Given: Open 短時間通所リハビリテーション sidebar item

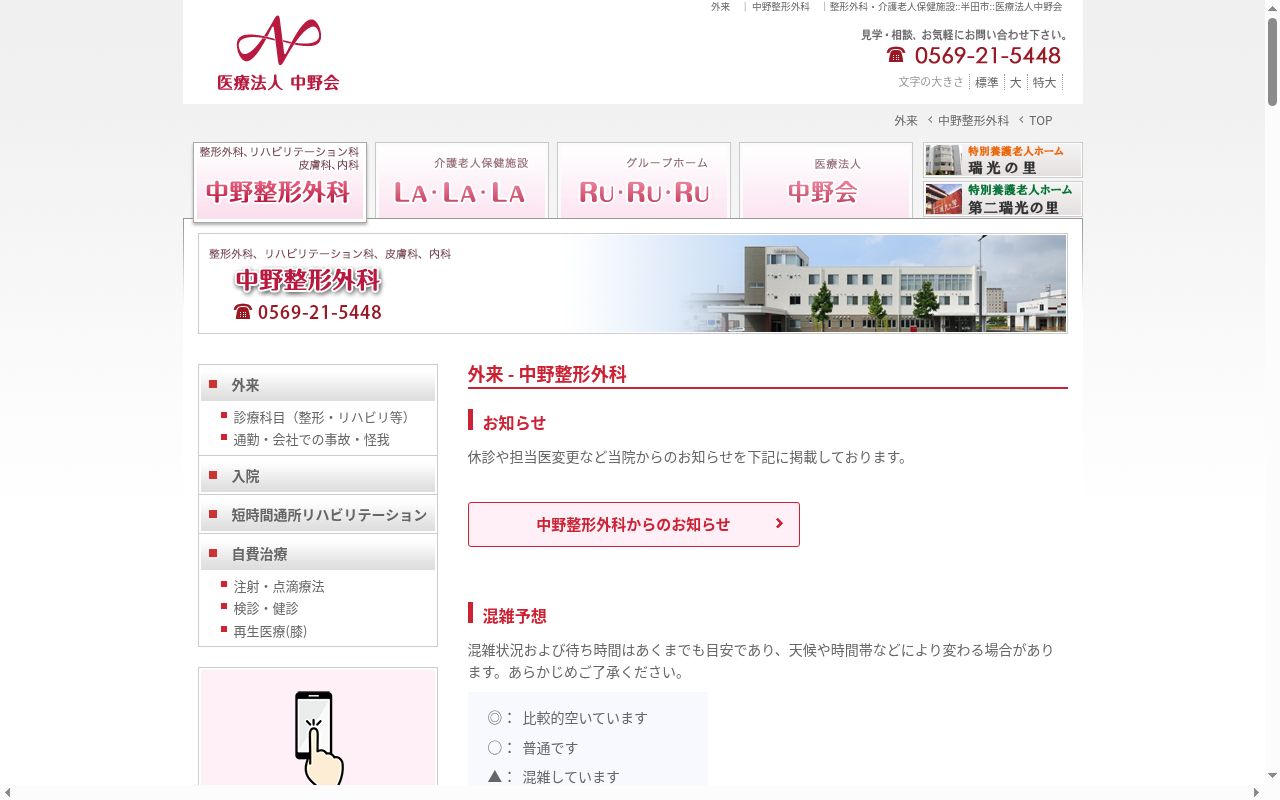Looking at the screenshot, I should pos(318,515).
